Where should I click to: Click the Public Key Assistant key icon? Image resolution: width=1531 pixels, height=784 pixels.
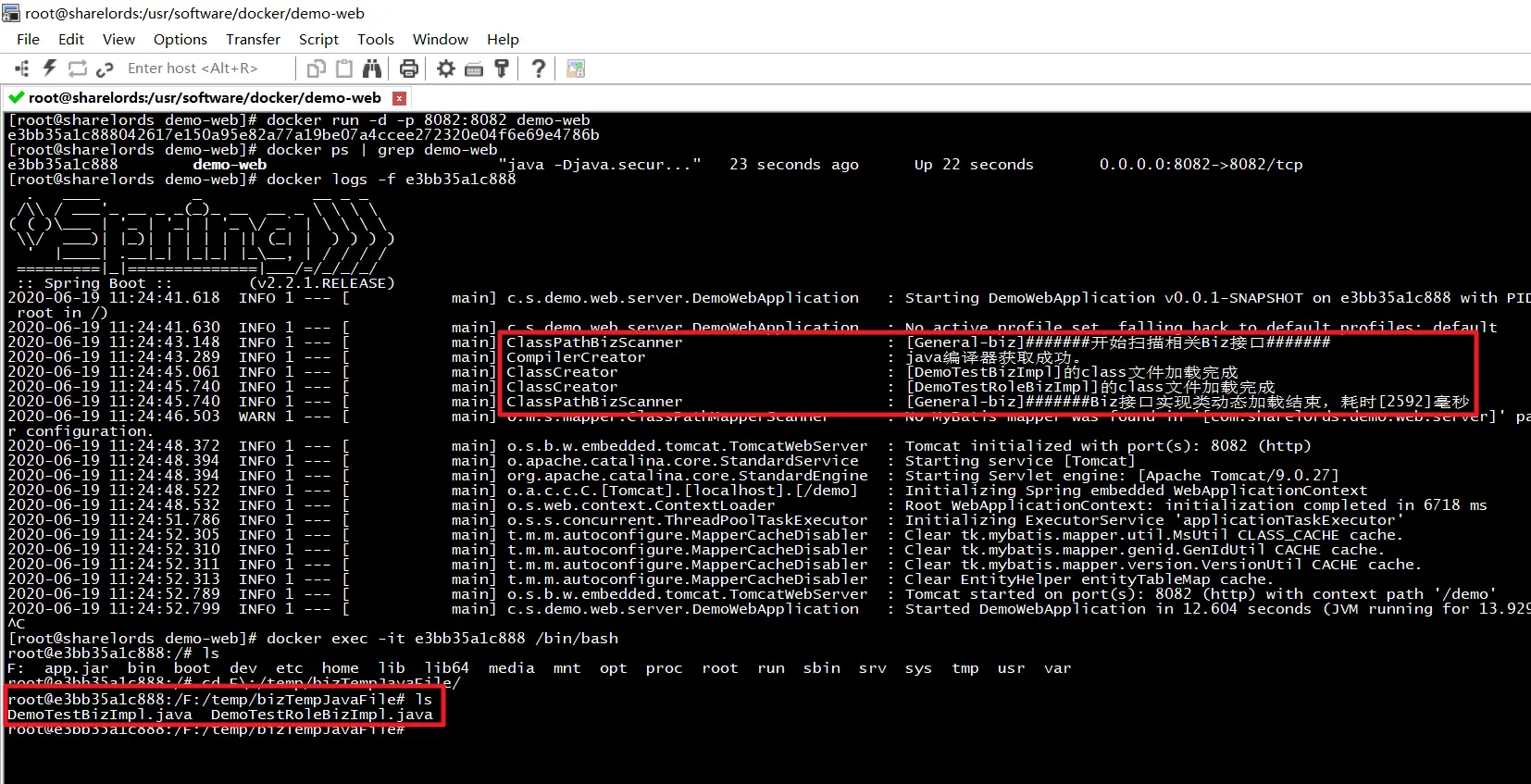502,68
